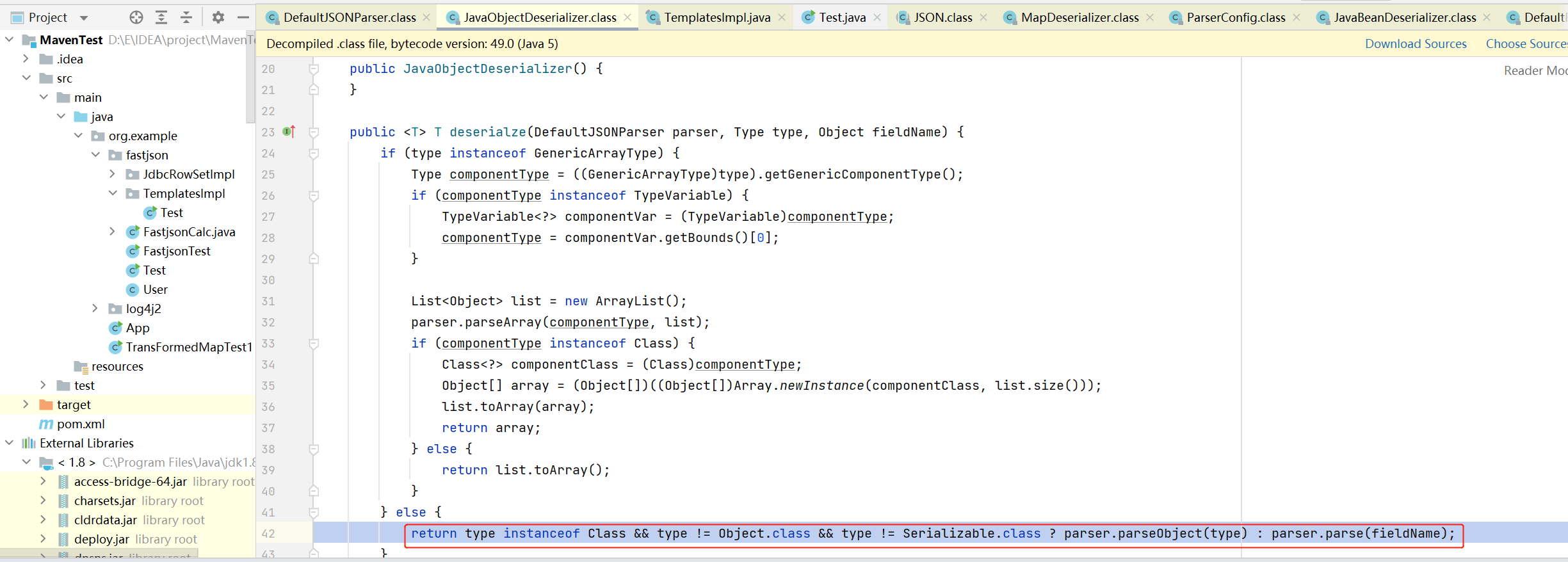The width and height of the screenshot is (1568, 562).
Task: Click parser.parseObject(type) on line 42
Action: [1156, 533]
